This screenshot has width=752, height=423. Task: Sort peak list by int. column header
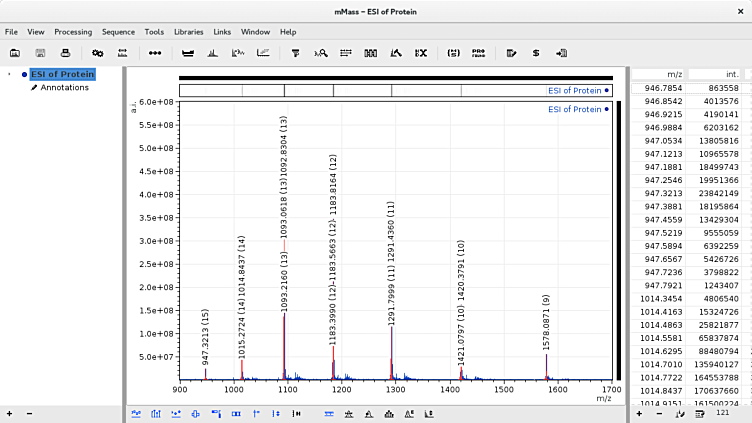click(714, 74)
